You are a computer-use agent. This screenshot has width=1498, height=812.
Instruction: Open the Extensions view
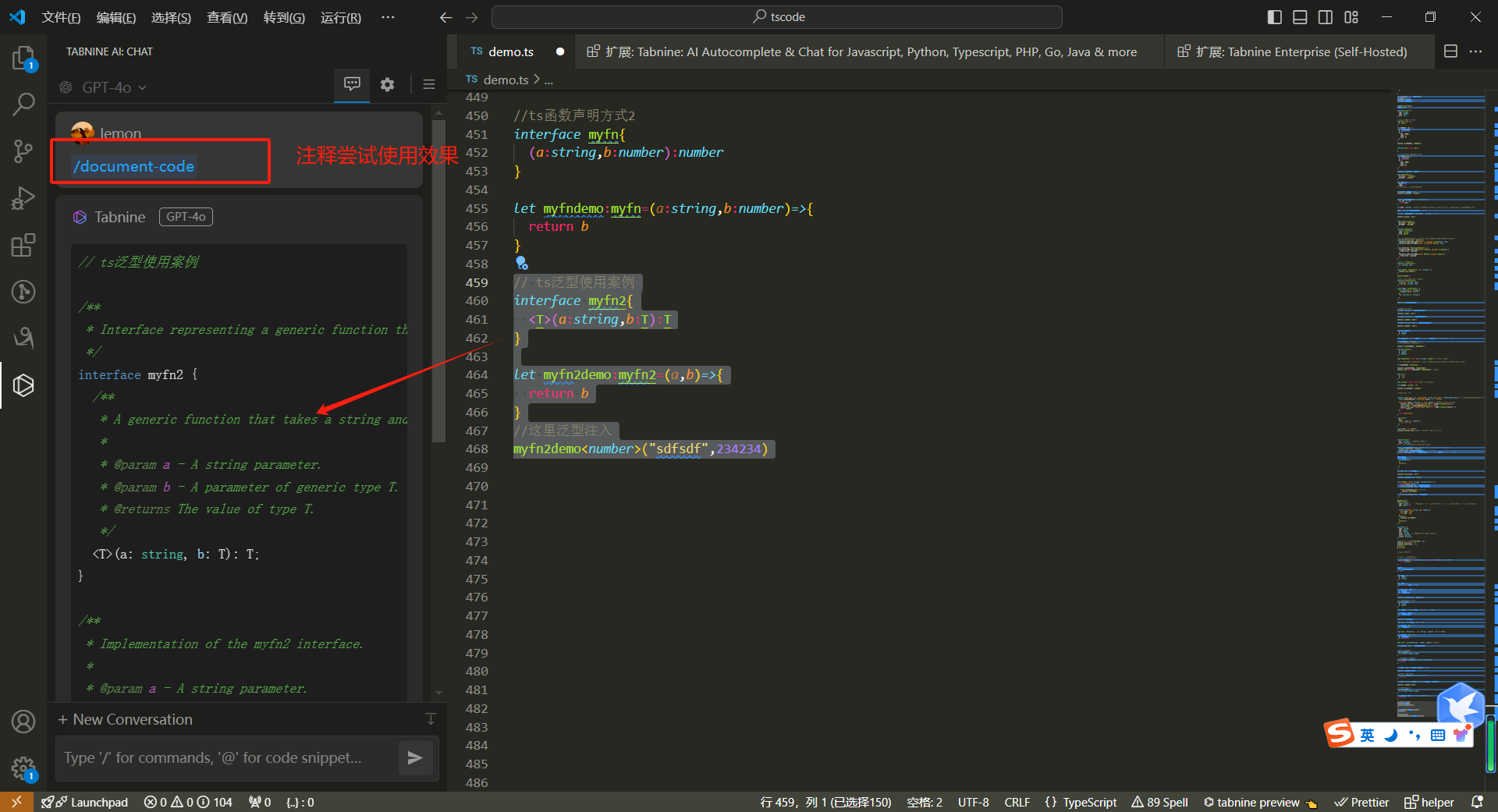23,245
